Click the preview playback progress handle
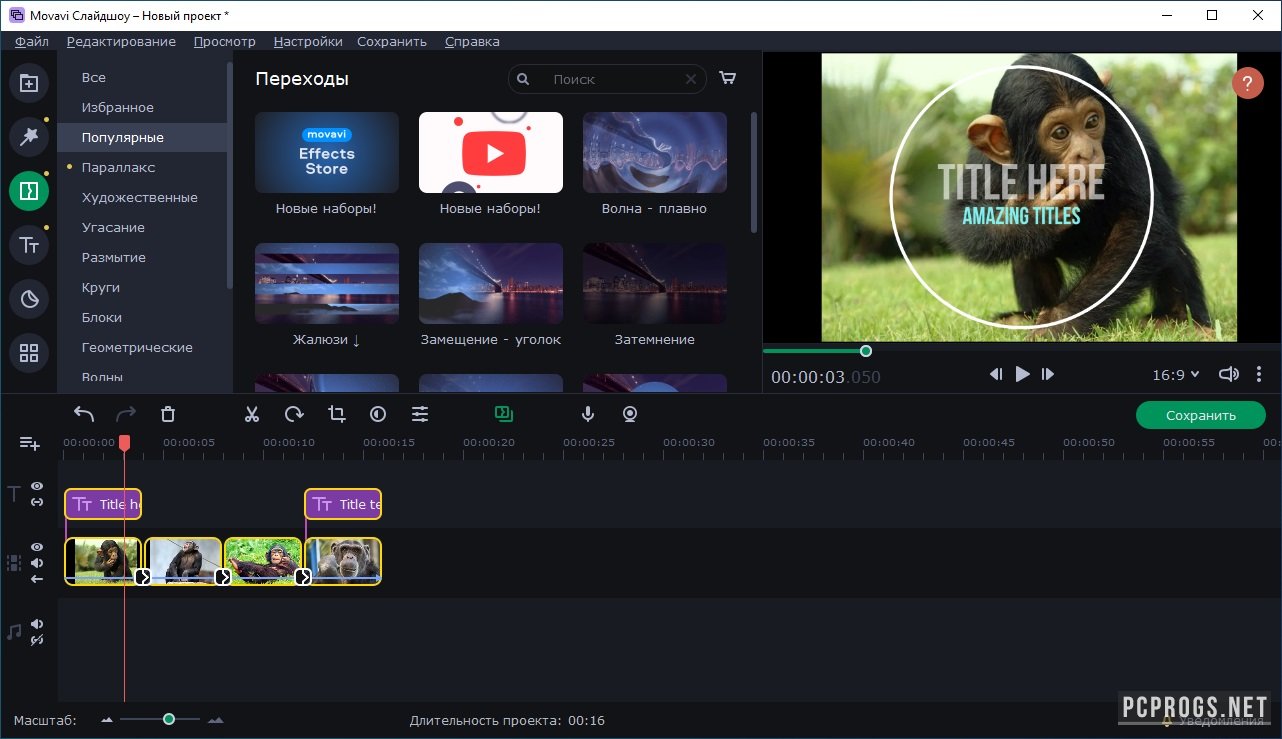 (866, 351)
